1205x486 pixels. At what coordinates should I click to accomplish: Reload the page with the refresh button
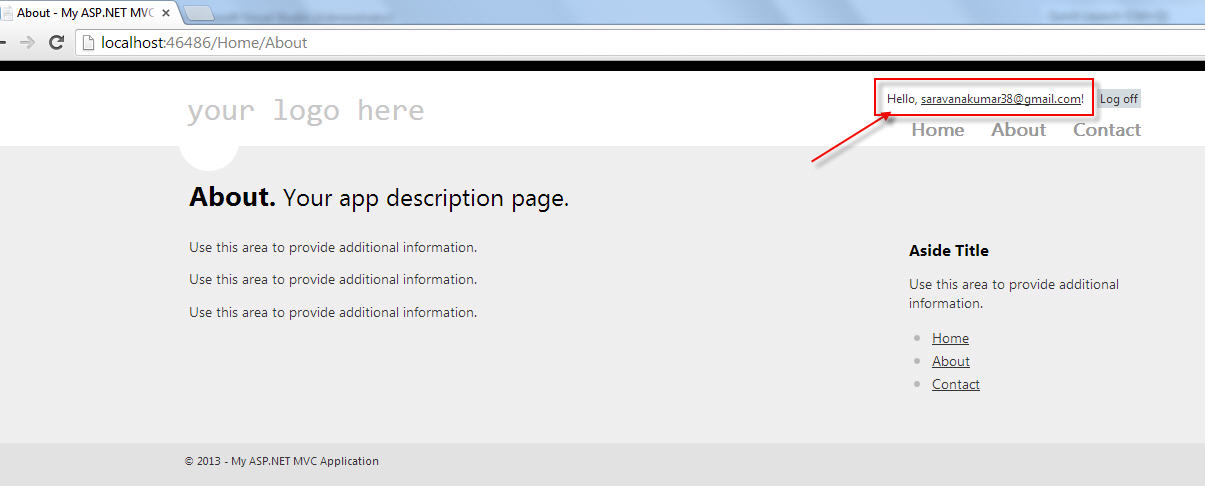(x=57, y=43)
